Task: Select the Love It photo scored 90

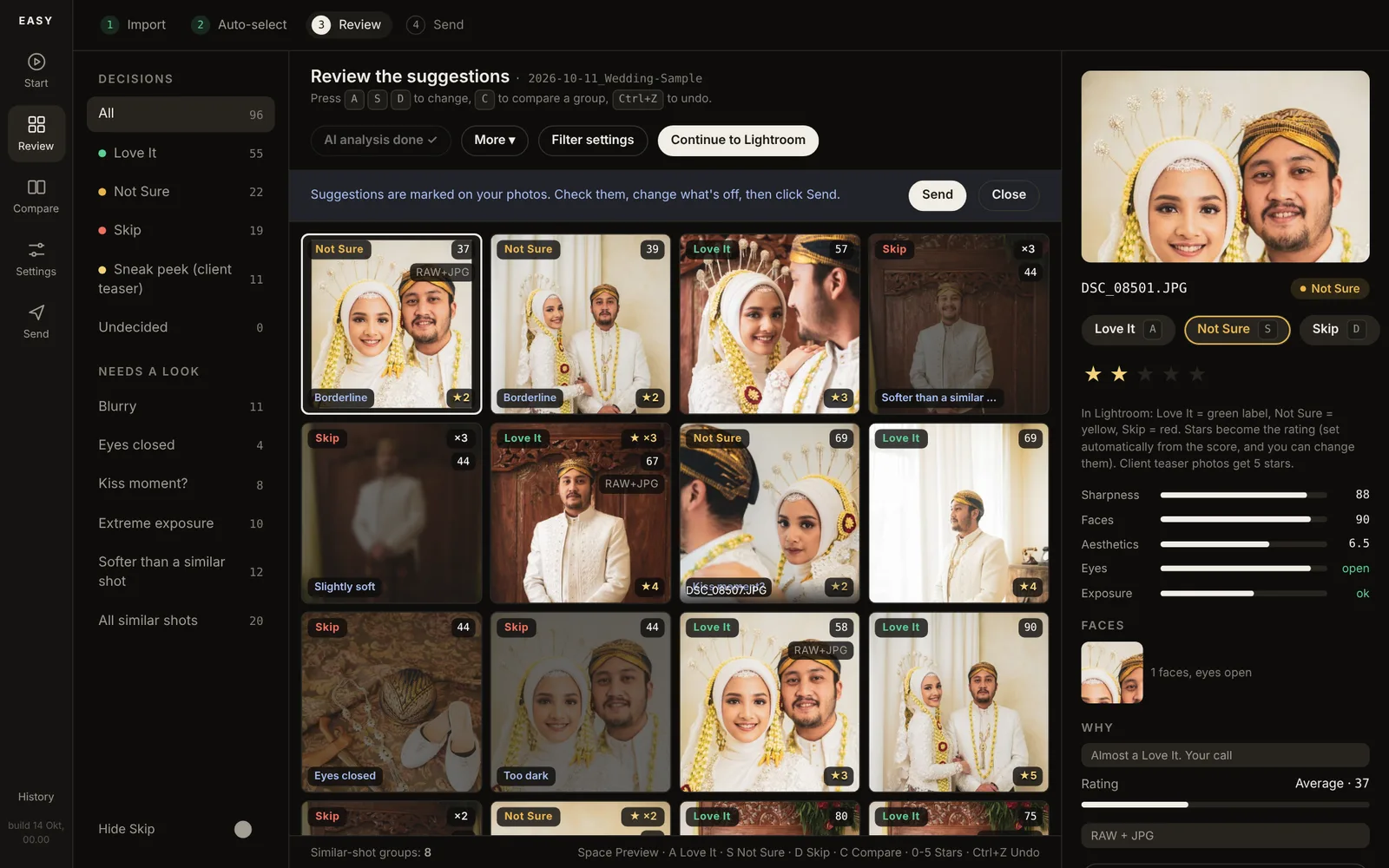Action: pos(958,702)
